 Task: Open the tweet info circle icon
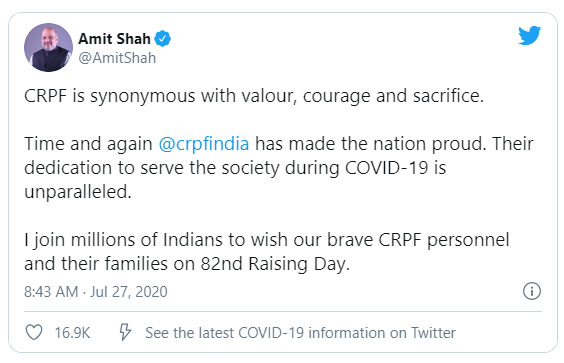pyautogui.click(x=532, y=291)
